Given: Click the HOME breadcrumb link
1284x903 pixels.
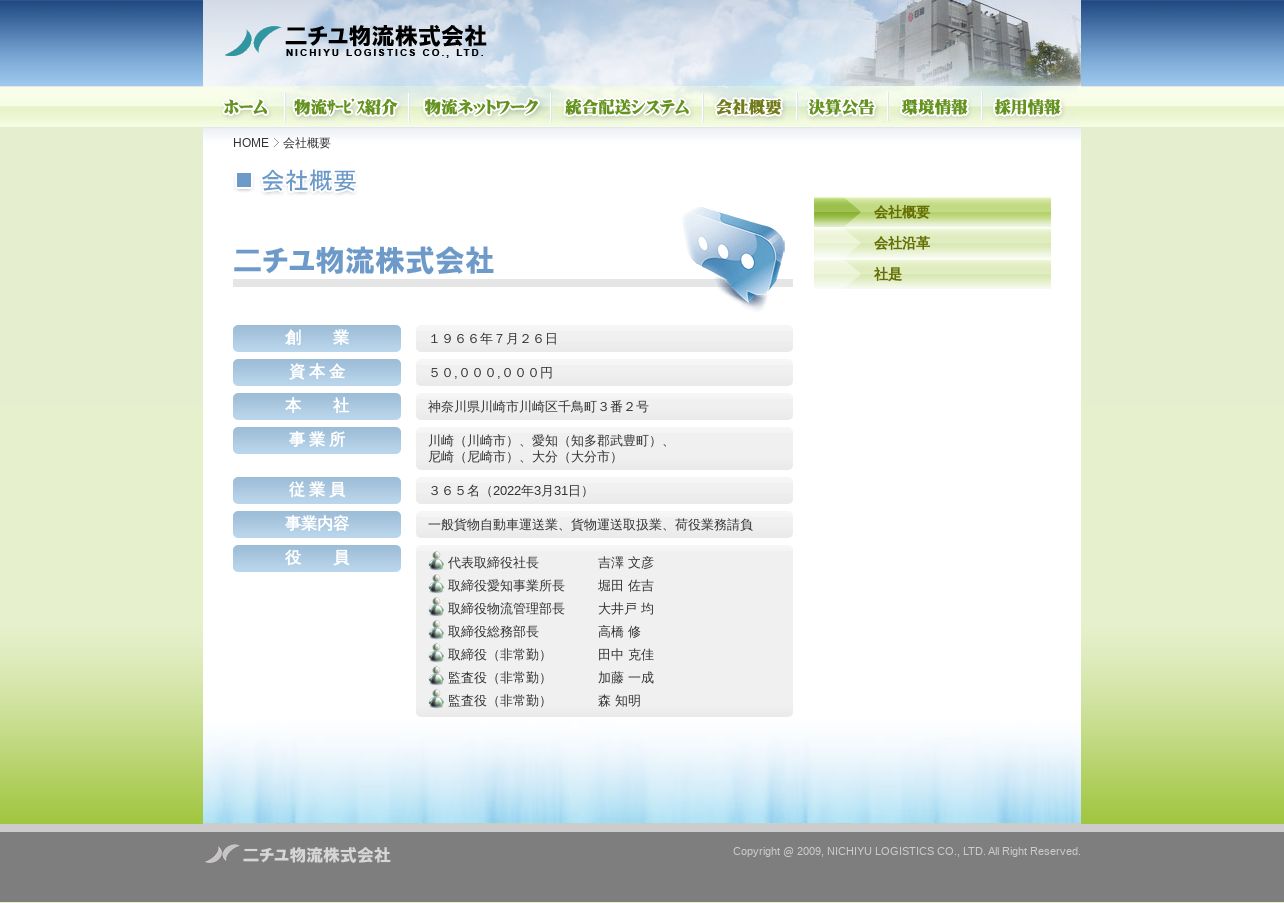Looking at the screenshot, I should tap(251, 143).
